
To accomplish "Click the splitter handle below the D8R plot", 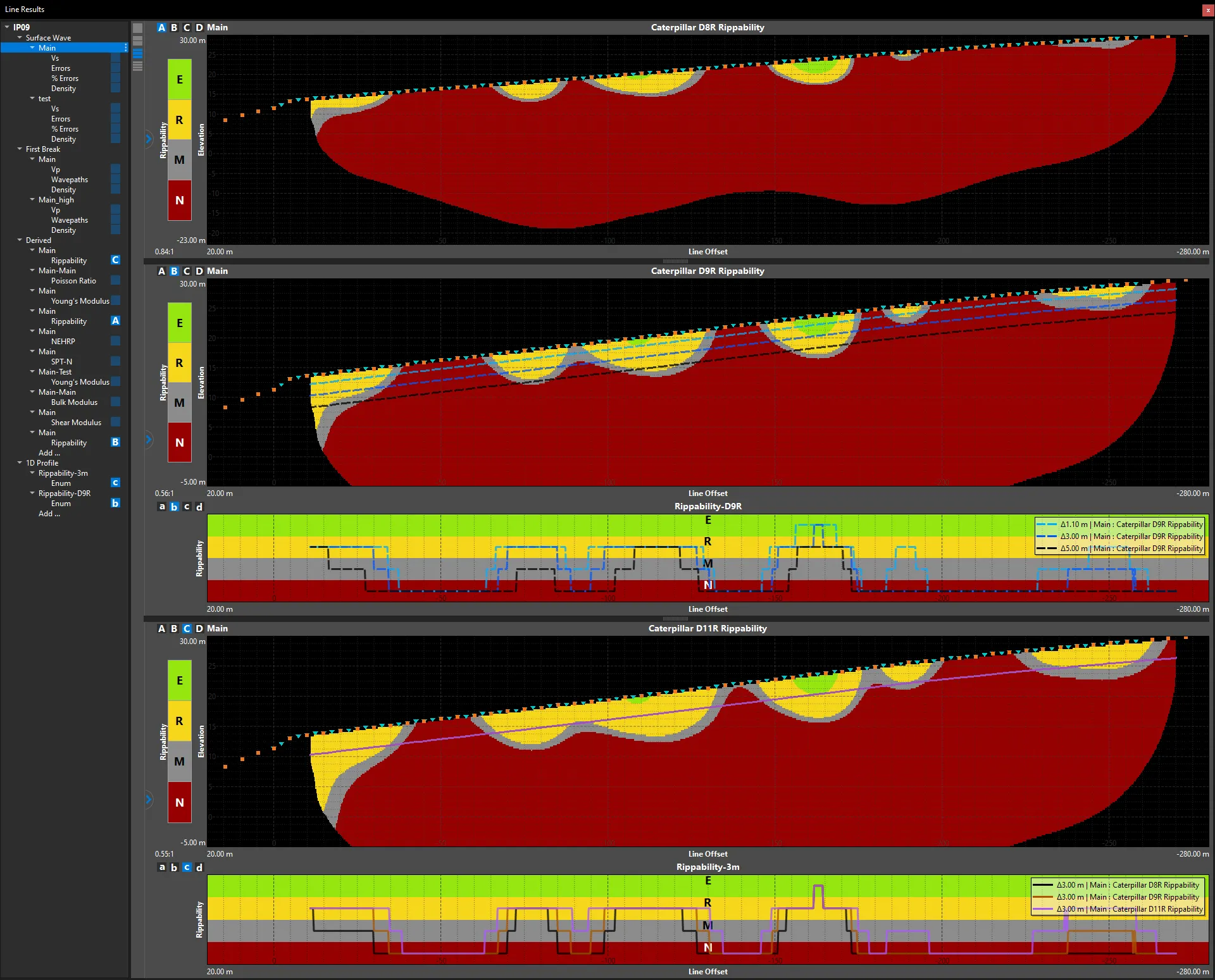I will pos(676,261).
